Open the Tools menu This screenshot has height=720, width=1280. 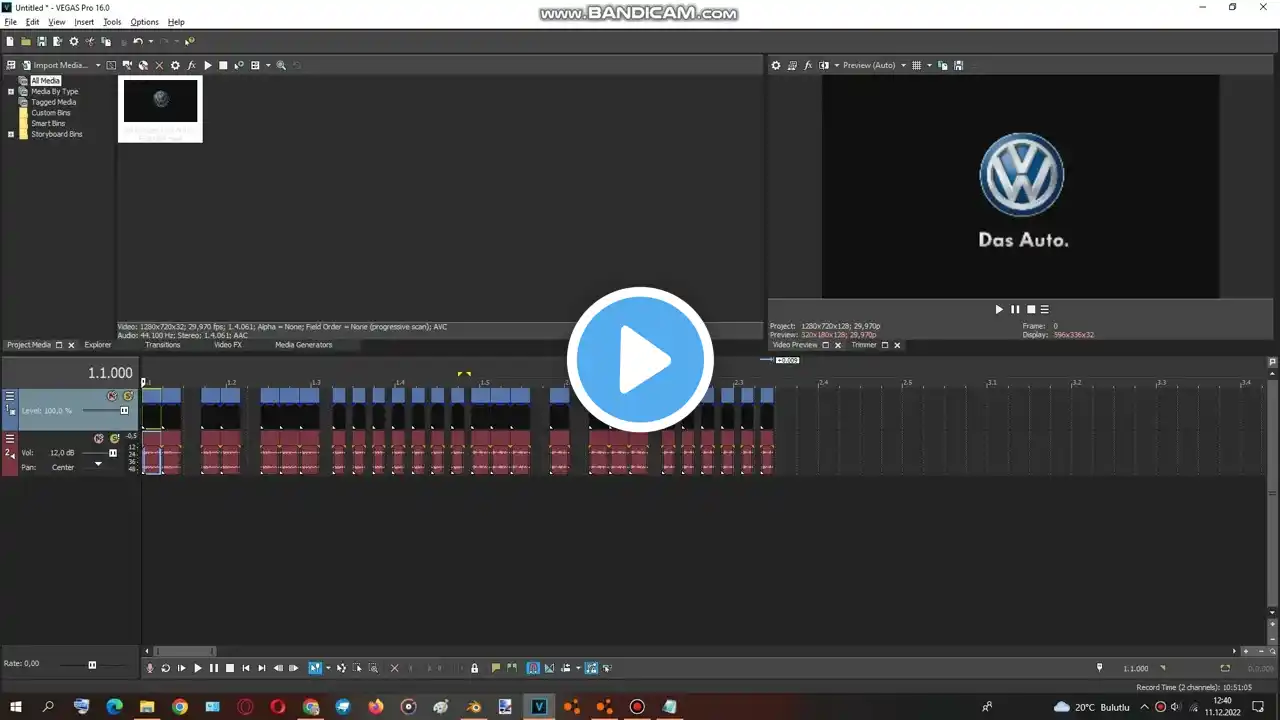tap(112, 22)
